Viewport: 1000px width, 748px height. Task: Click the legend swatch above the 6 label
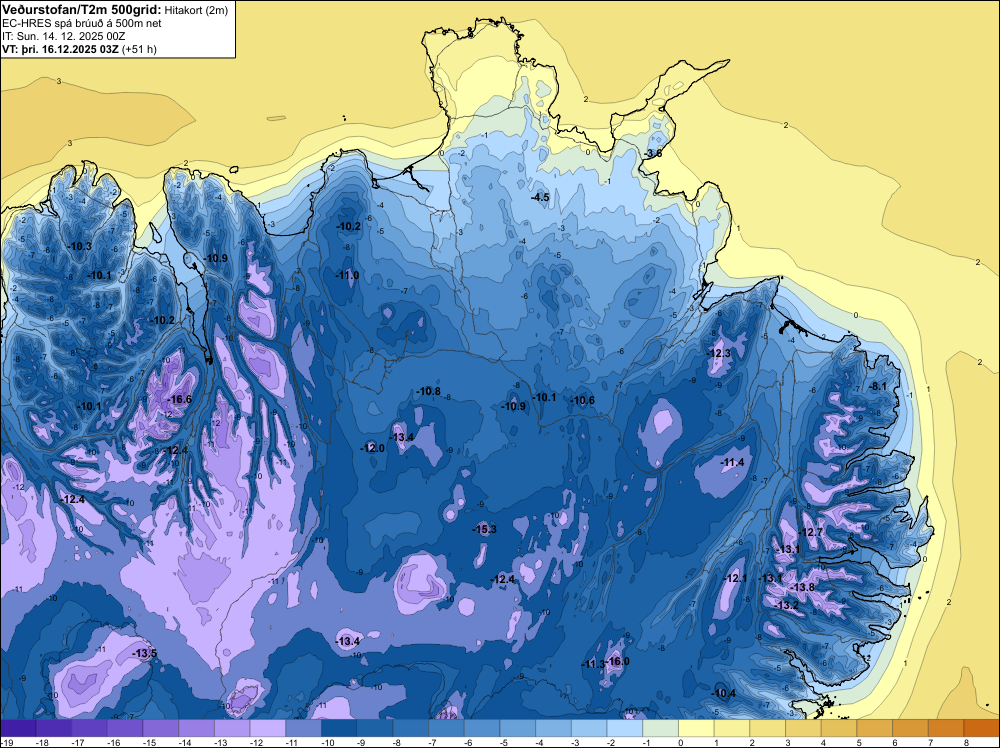[911, 728]
